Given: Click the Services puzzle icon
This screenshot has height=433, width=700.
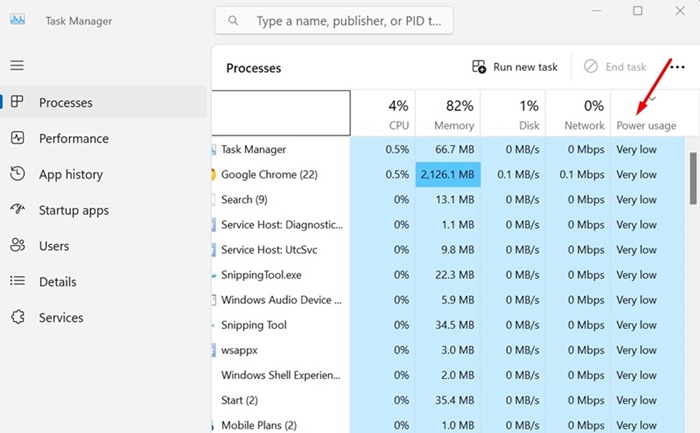Looking at the screenshot, I should tap(17, 318).
